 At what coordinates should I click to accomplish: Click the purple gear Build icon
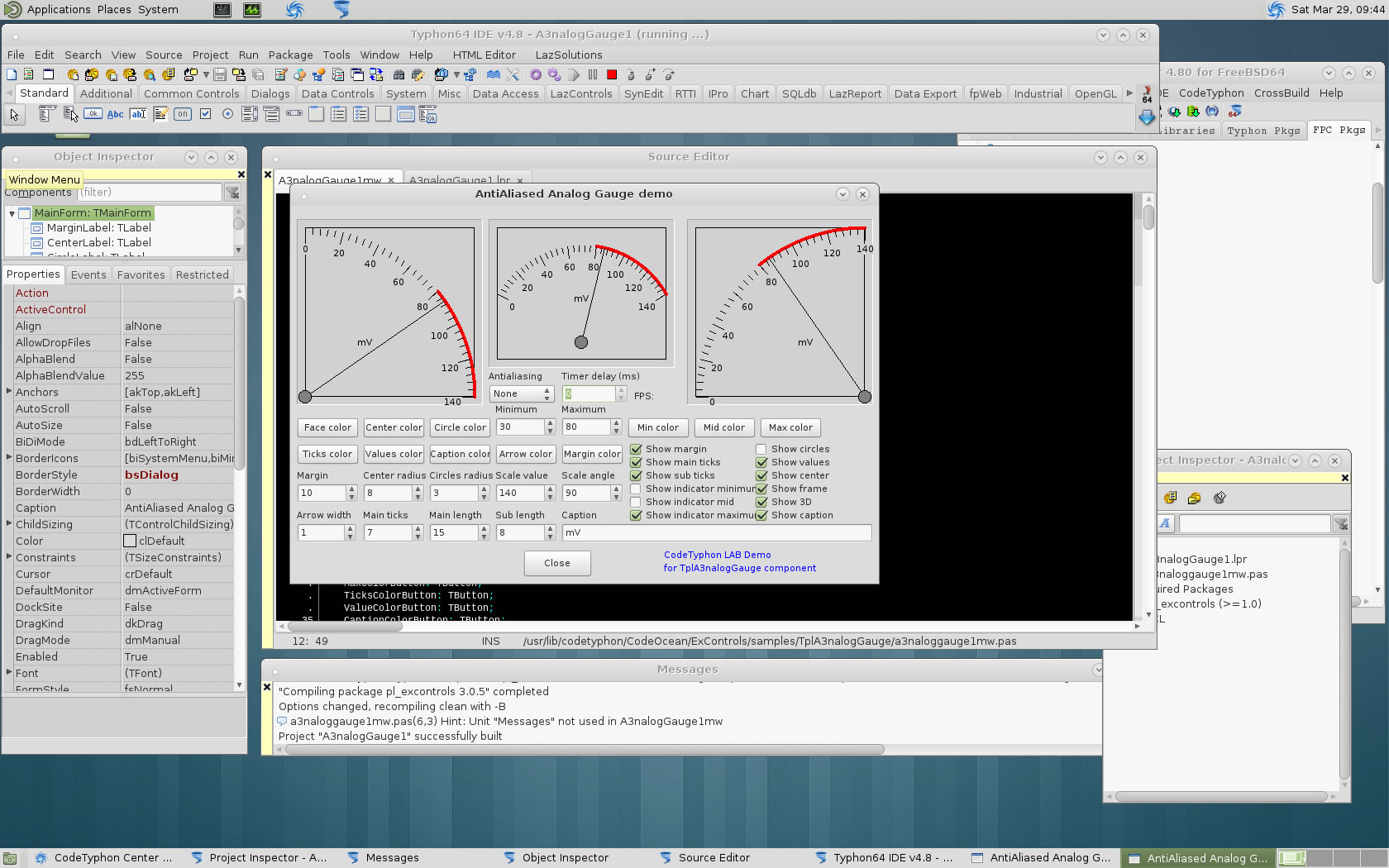click(536, 74)
